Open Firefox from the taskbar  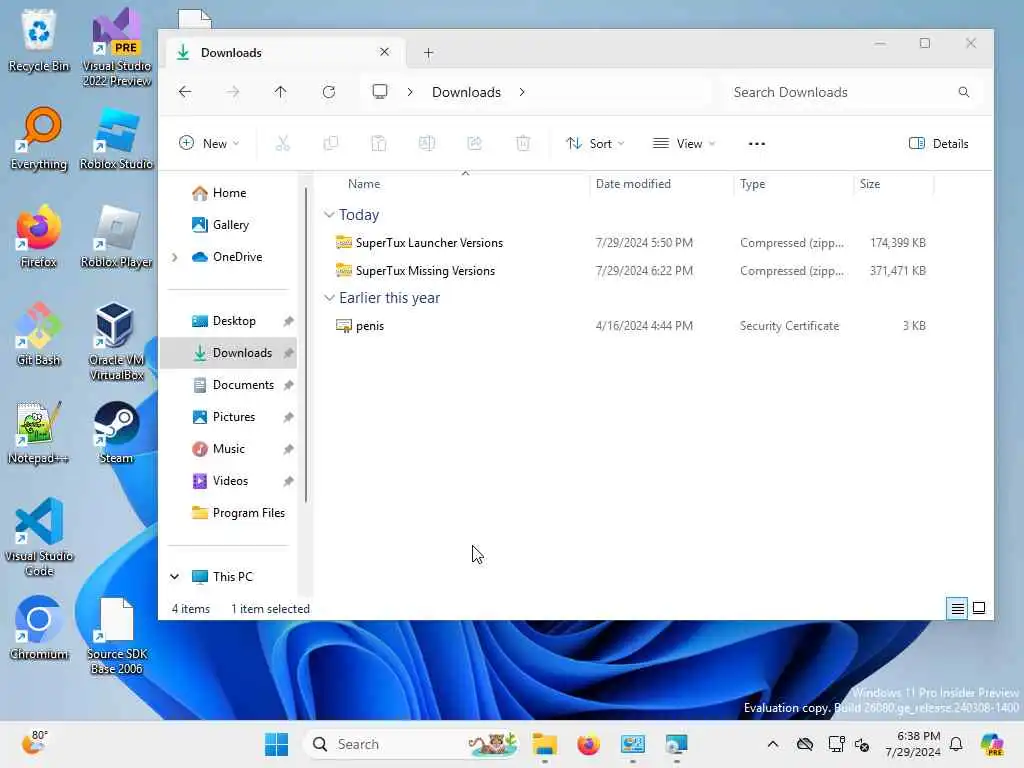(x=588, y=744)
